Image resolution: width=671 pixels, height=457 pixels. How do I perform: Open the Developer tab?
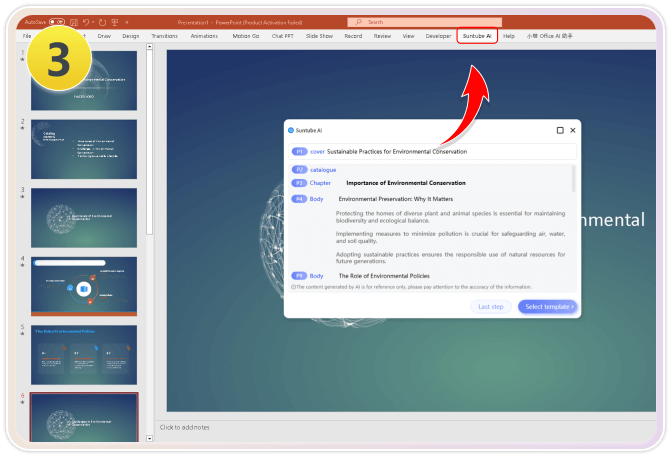(x=438, y=36)
